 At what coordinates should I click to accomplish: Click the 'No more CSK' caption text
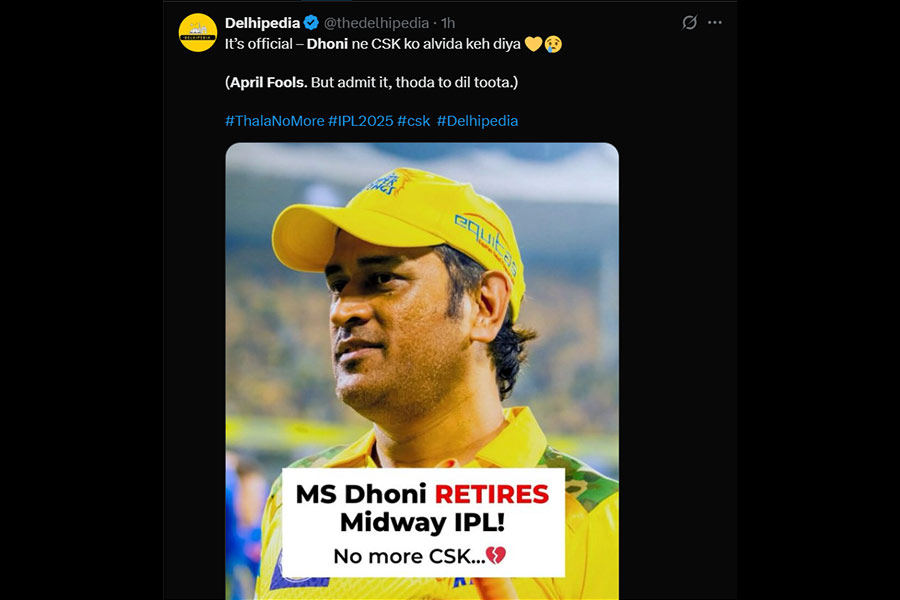410,556
